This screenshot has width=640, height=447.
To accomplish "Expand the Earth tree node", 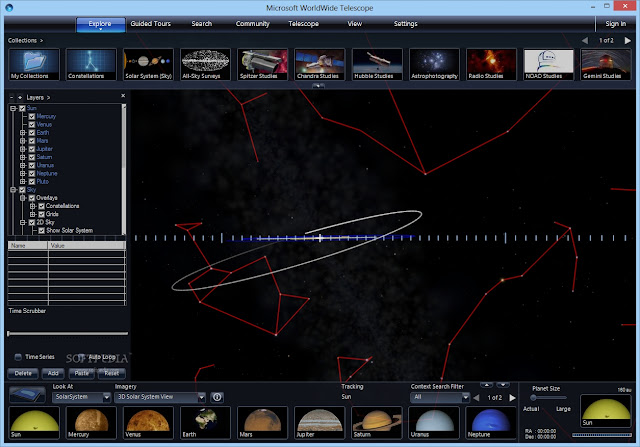I will click(x=23, y=133).
